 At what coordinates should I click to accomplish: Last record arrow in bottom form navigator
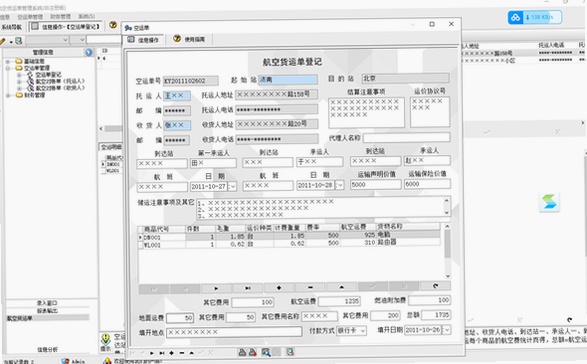tap(162, 353)
